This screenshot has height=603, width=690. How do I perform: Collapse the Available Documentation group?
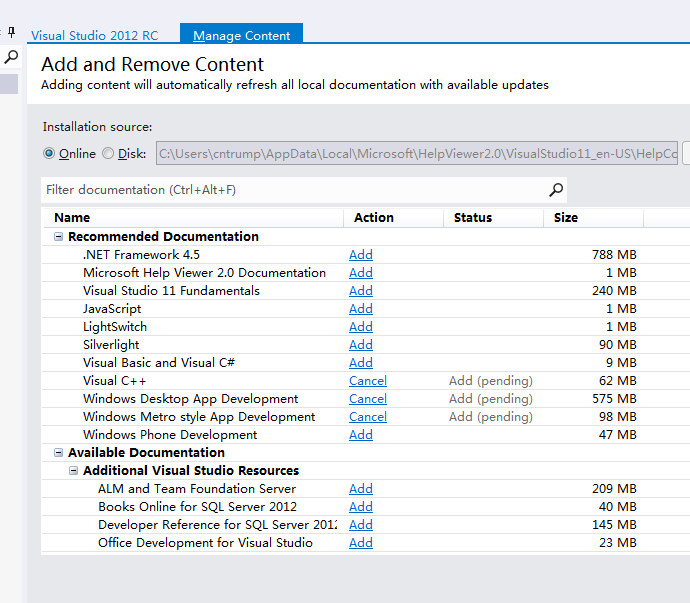[58, 452]
